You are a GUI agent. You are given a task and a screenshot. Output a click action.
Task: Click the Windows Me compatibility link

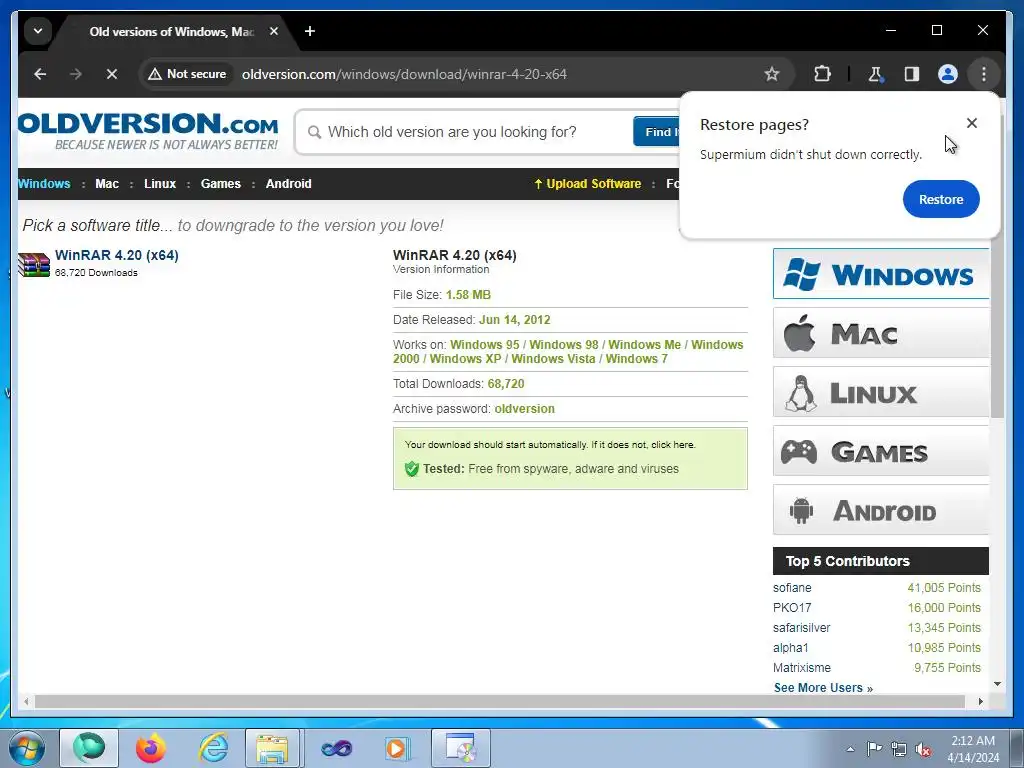[x=645, y=345]
